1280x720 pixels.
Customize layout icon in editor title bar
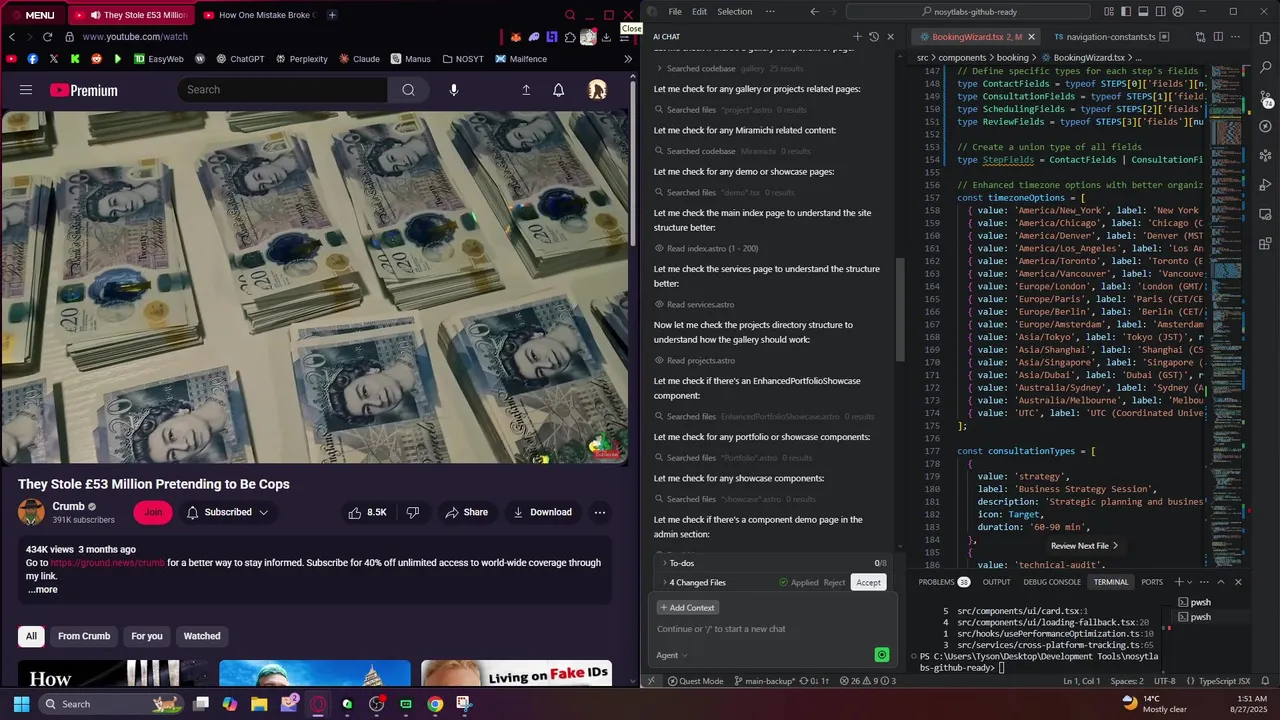[1110, 12]
